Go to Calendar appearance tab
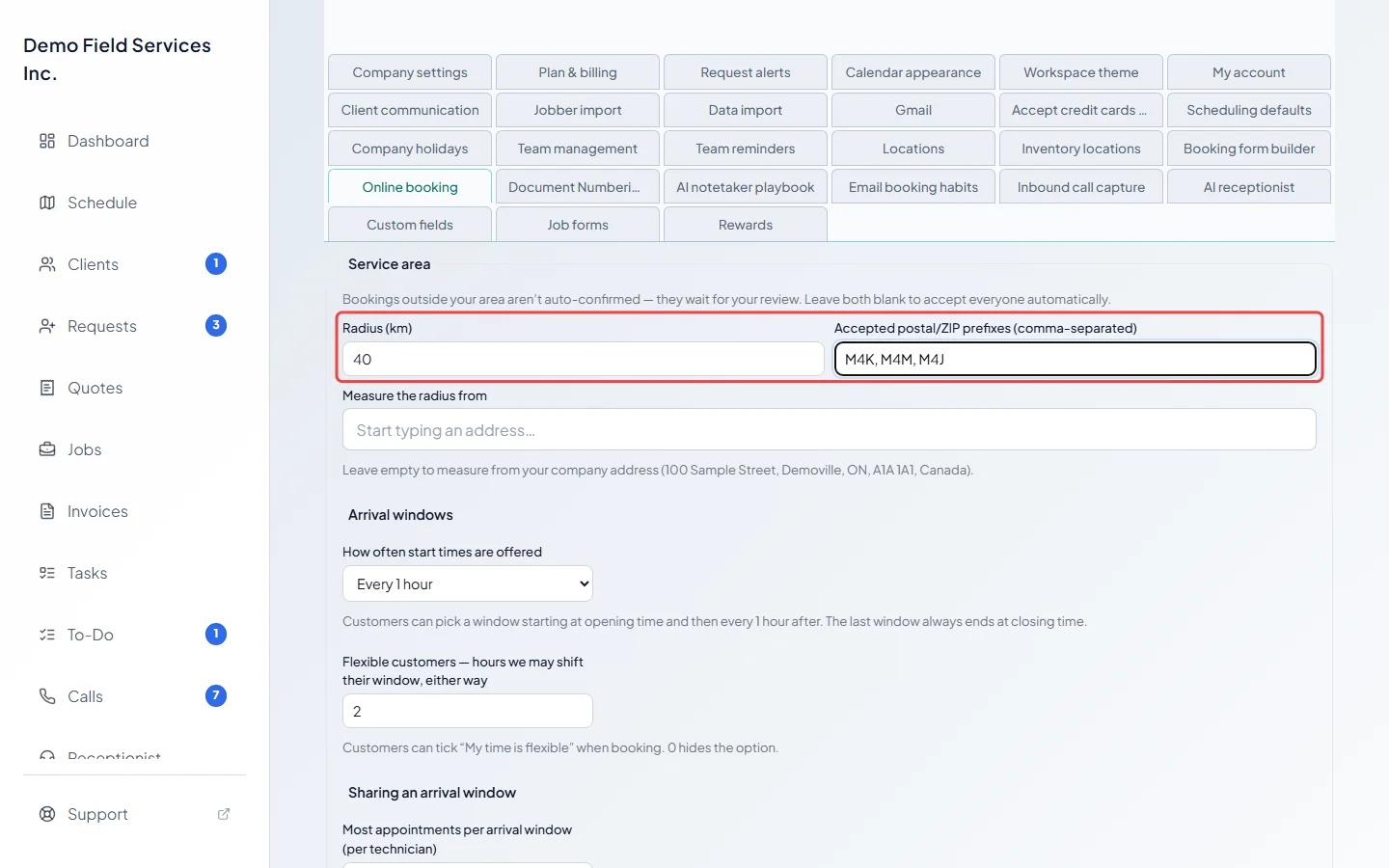This screenshot has width=1389, height=868. click(913, 72)
